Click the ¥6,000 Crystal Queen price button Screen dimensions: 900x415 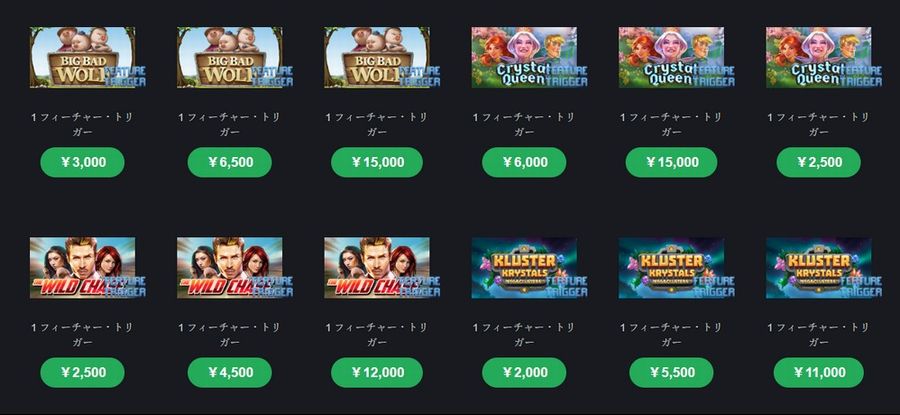(524, 162)
